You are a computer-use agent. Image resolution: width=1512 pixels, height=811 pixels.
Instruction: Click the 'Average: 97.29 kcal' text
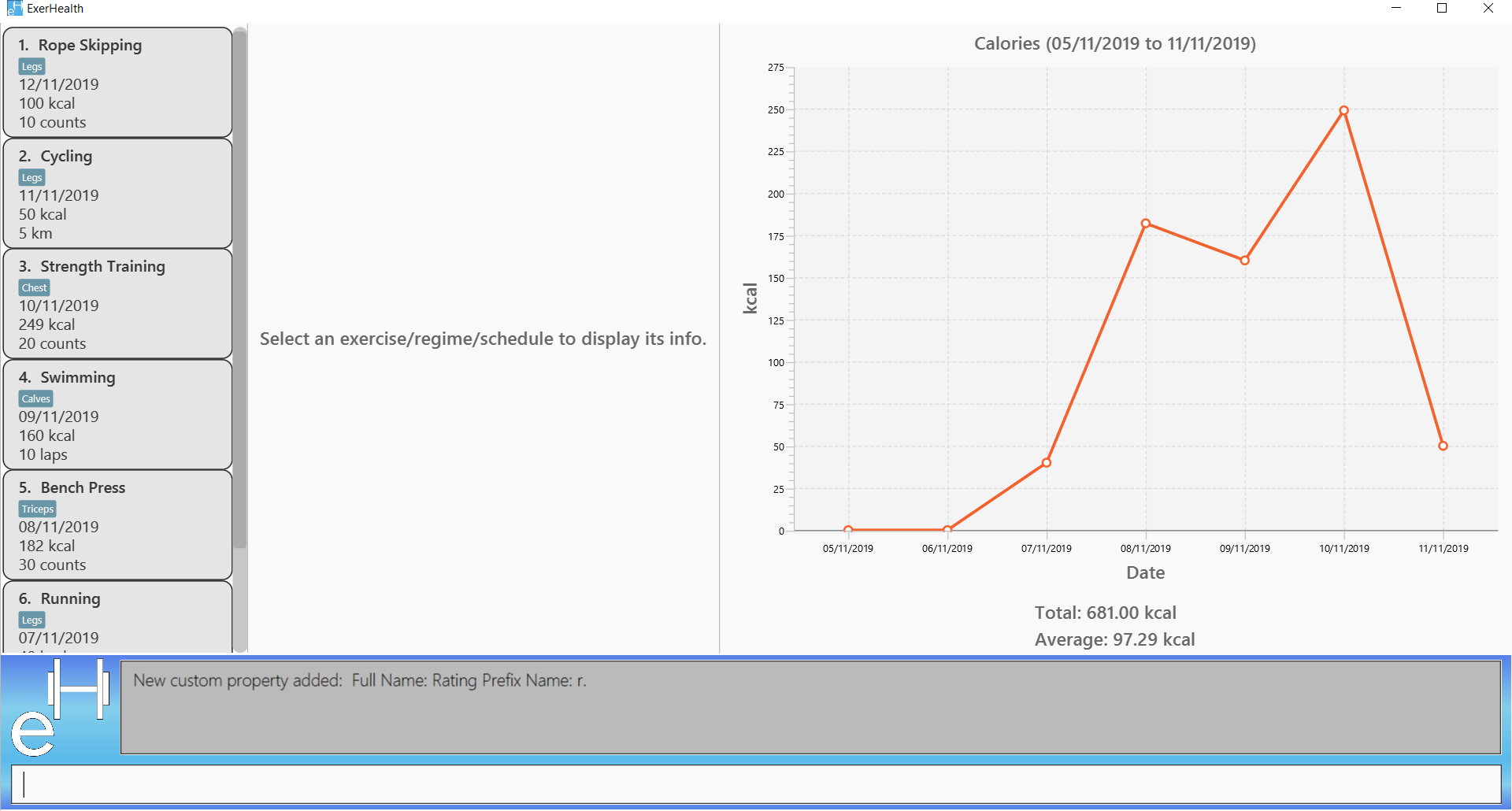(x=1114, y=639)
